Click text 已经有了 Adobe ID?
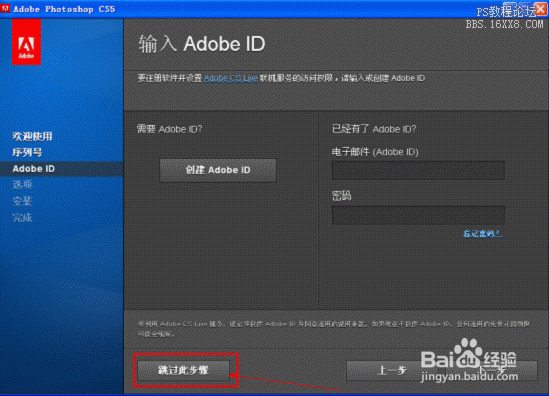 pos(374,129)
